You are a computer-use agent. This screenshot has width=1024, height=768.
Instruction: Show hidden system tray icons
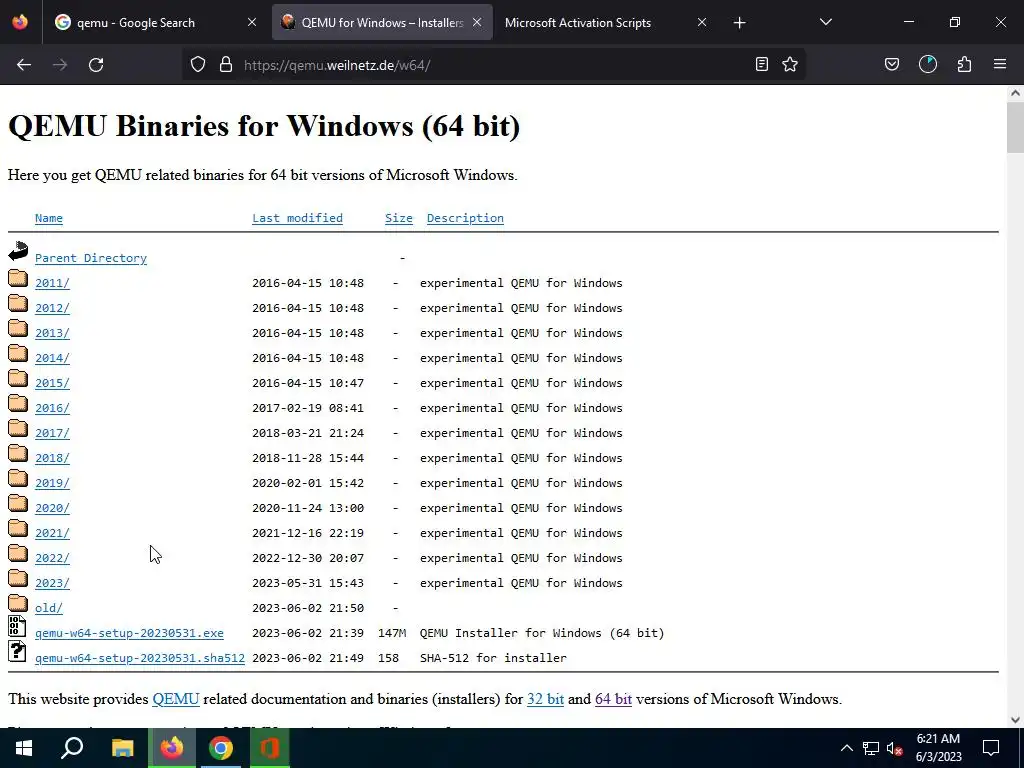coord(846,748)
